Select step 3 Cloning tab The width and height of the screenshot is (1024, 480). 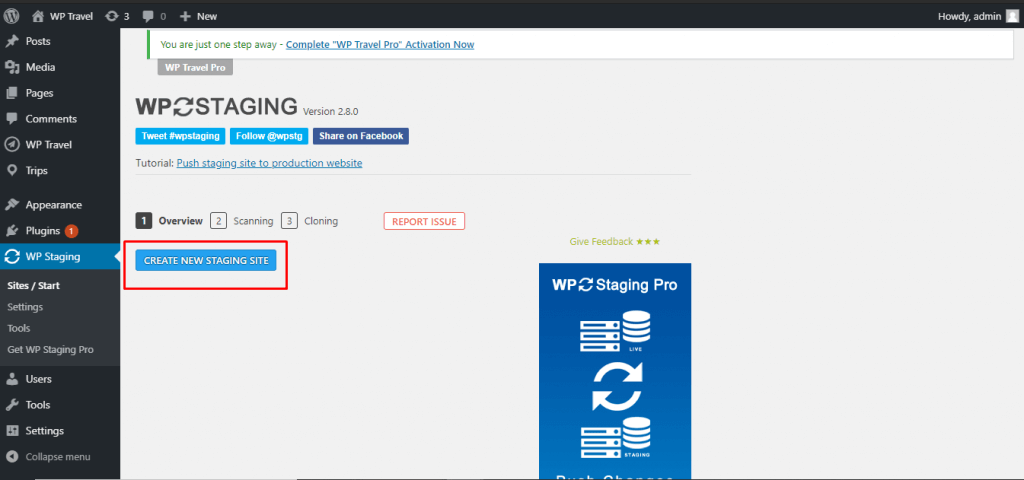coord(310,221)
